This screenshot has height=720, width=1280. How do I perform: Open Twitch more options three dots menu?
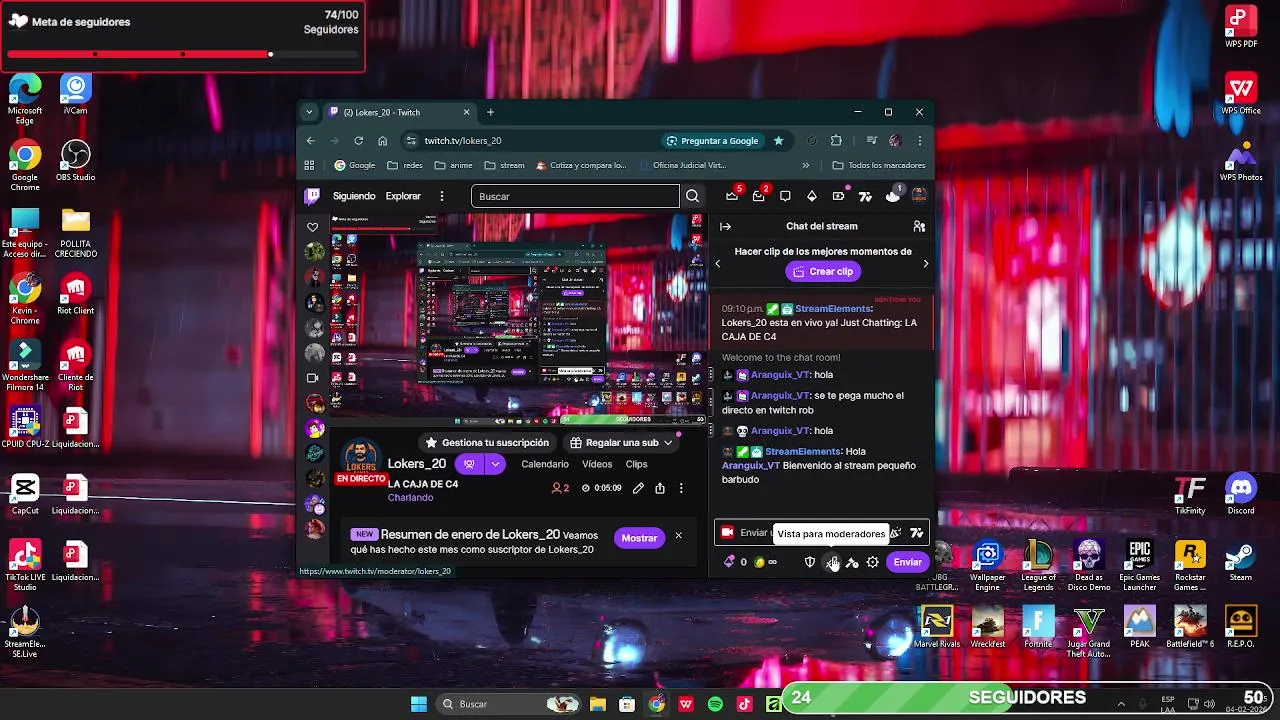click(441, 196)
